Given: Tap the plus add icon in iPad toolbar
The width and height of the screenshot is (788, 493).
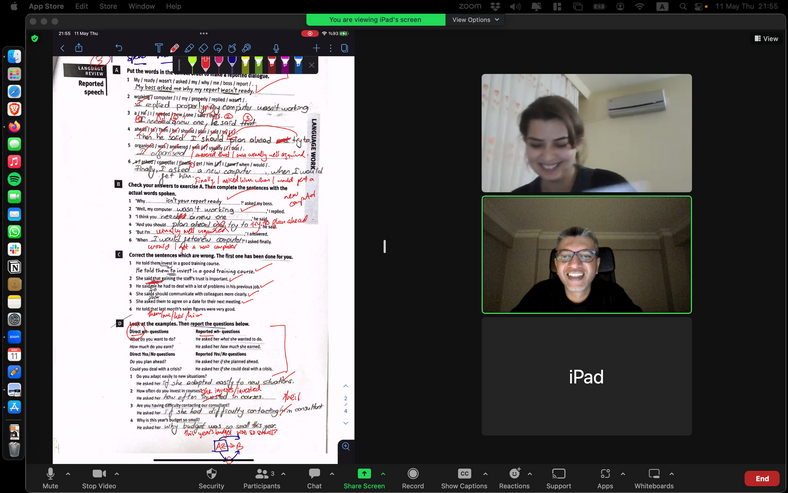Looking at the screenshot, I should pos(316,48).
